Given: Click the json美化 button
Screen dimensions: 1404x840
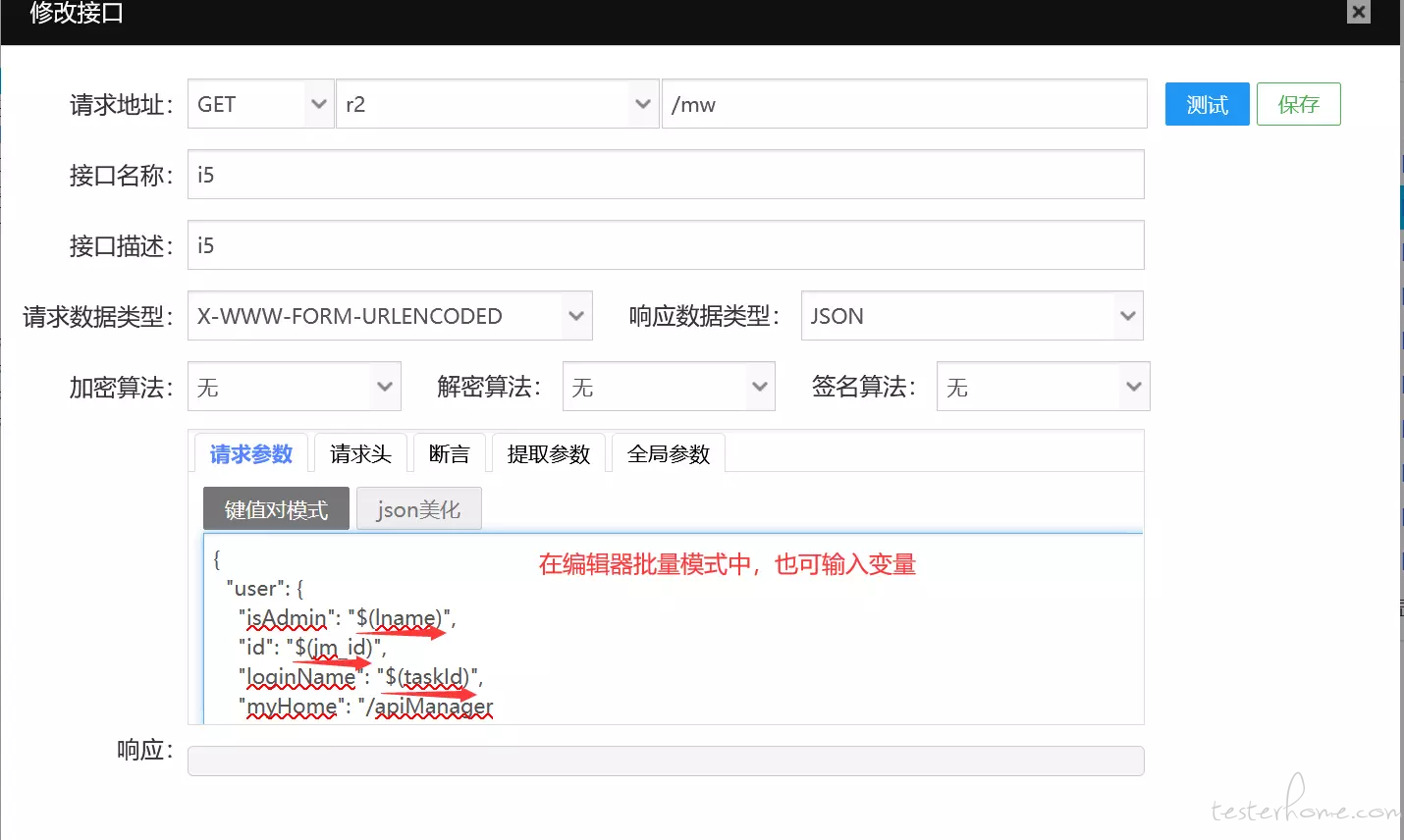Looking at the screenshot, I should 419,509.
